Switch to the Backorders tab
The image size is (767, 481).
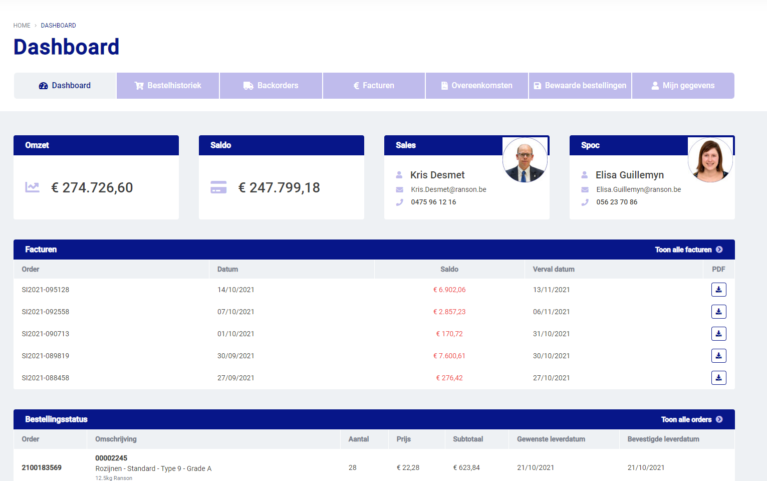270,86
